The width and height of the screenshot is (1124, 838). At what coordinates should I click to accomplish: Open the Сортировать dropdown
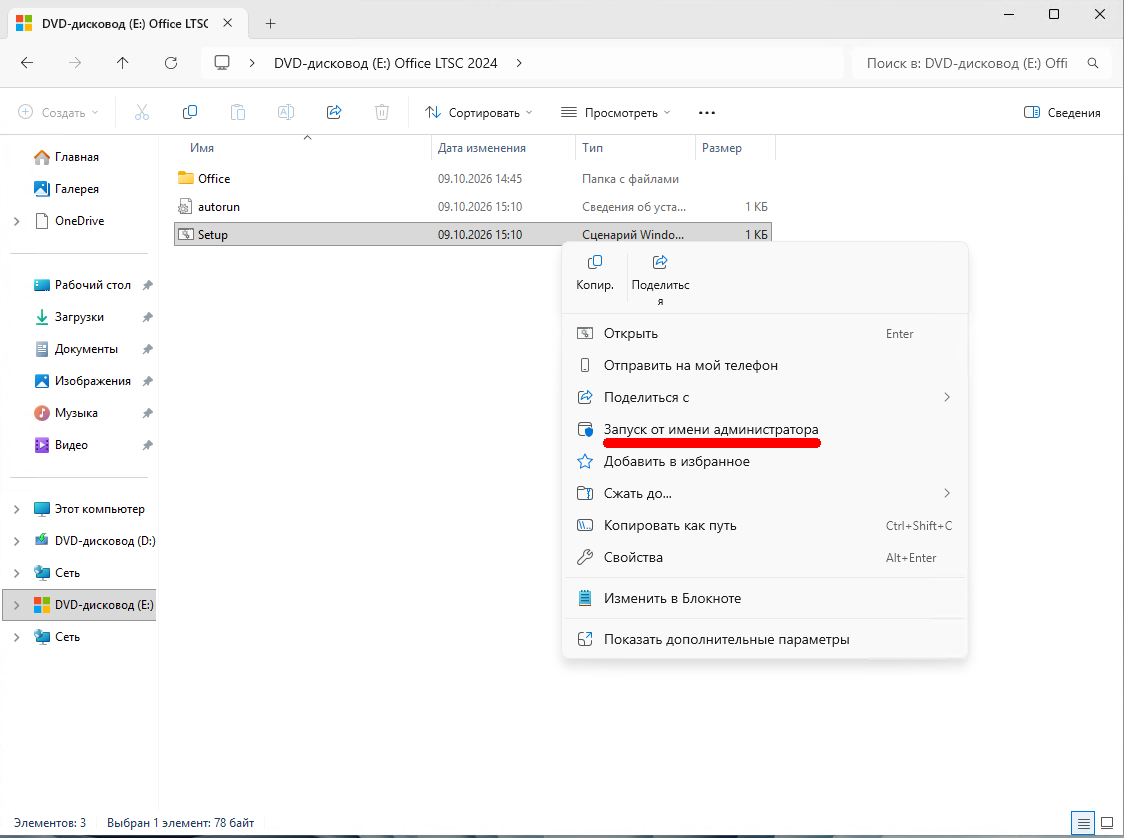click(479, 113)
